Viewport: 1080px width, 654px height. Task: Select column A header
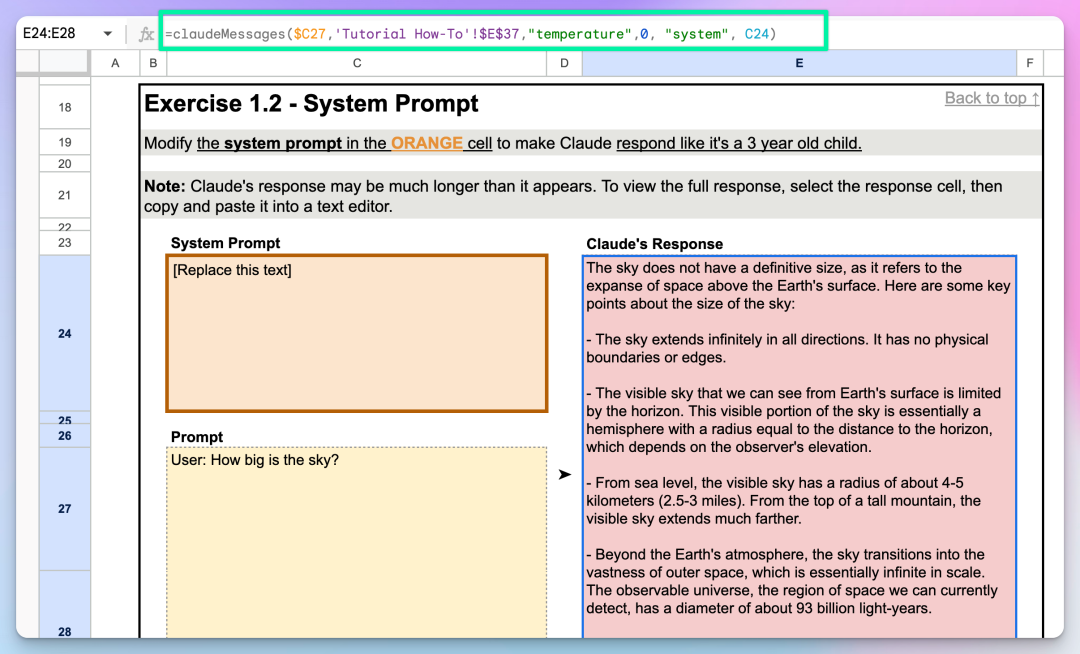[x=115, y=64]
